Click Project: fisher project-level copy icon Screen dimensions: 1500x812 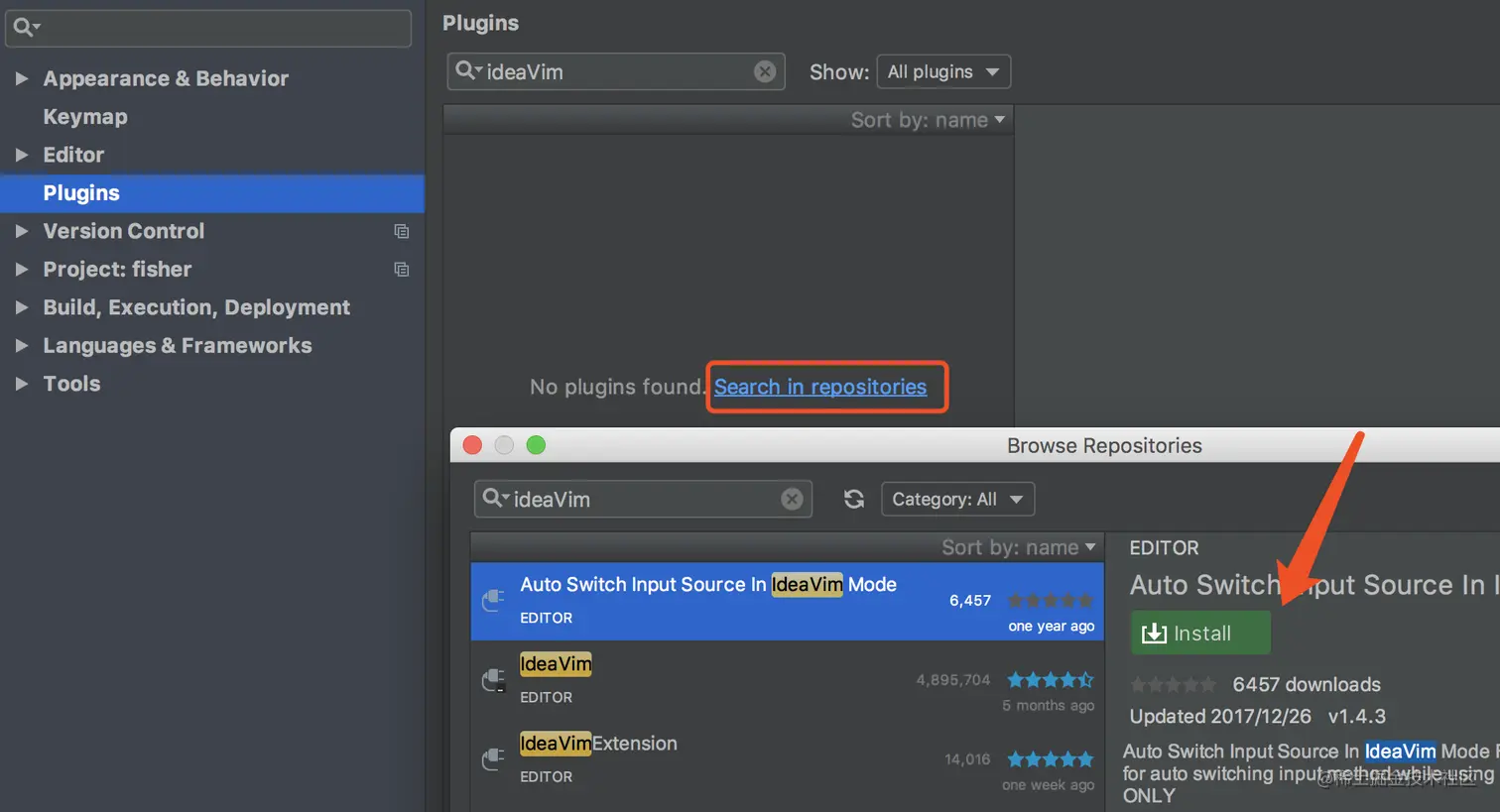[x=402, y=270]
